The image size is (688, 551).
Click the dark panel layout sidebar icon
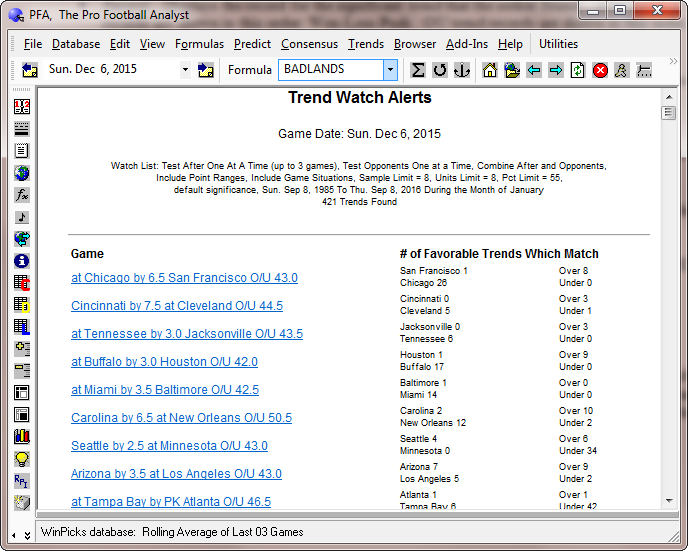click(22, 414)
